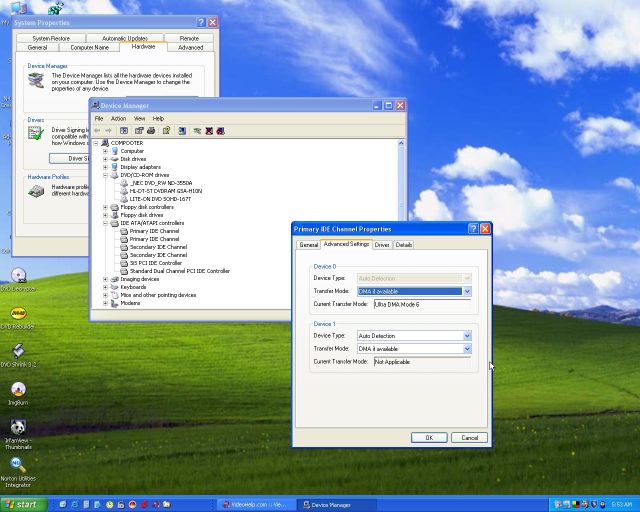Click the Windows Start button
The width and height of the screenshot is (640, 512).
point(24,505)
